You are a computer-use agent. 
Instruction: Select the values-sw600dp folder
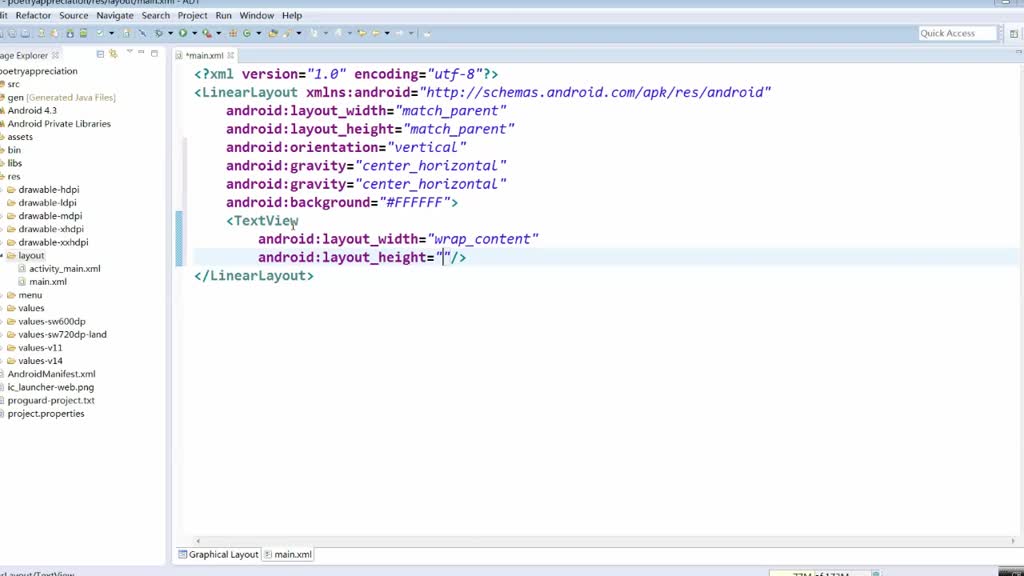[x=52, y=321]
